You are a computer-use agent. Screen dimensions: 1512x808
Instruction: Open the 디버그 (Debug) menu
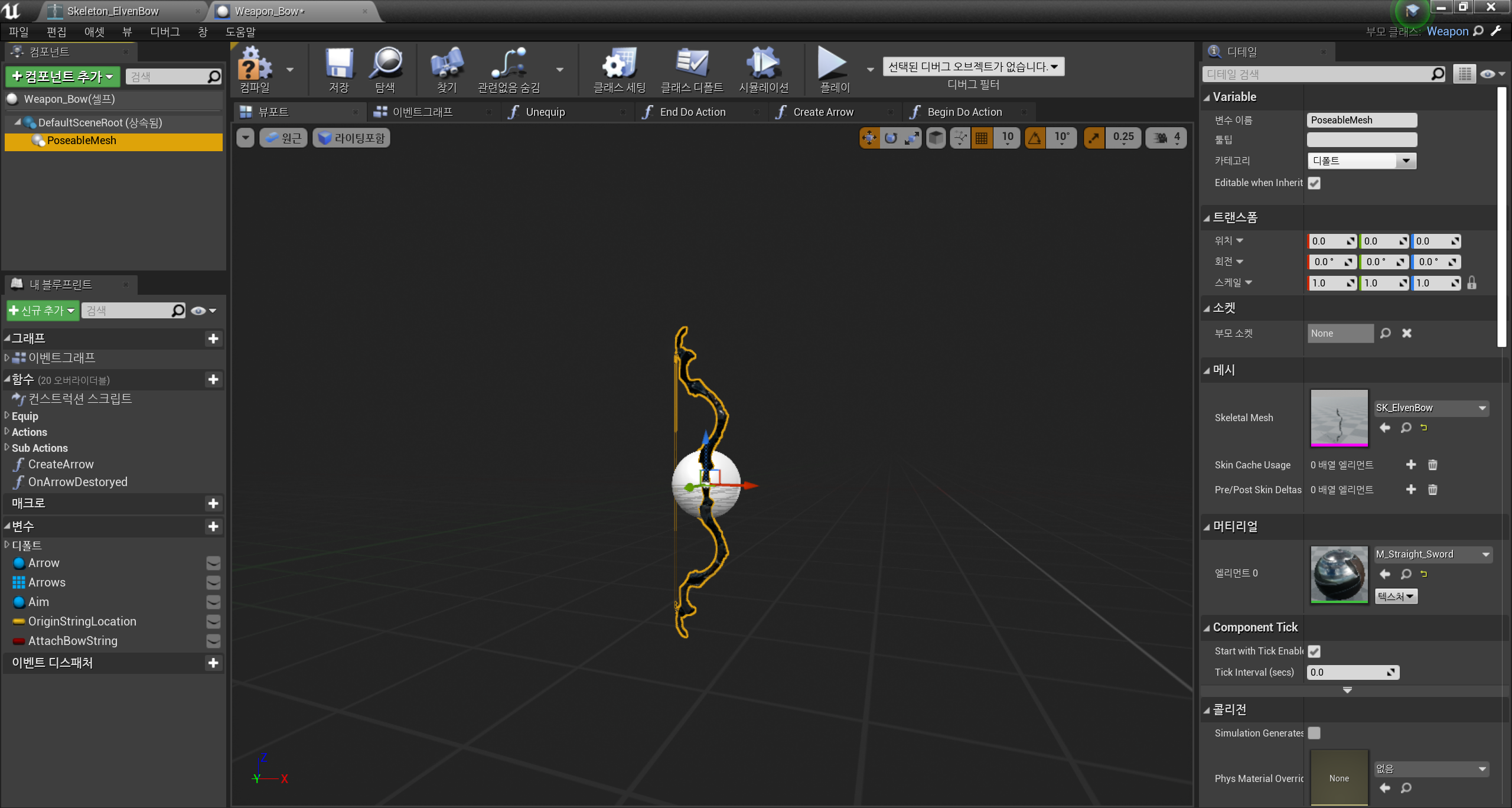(165, 32)
